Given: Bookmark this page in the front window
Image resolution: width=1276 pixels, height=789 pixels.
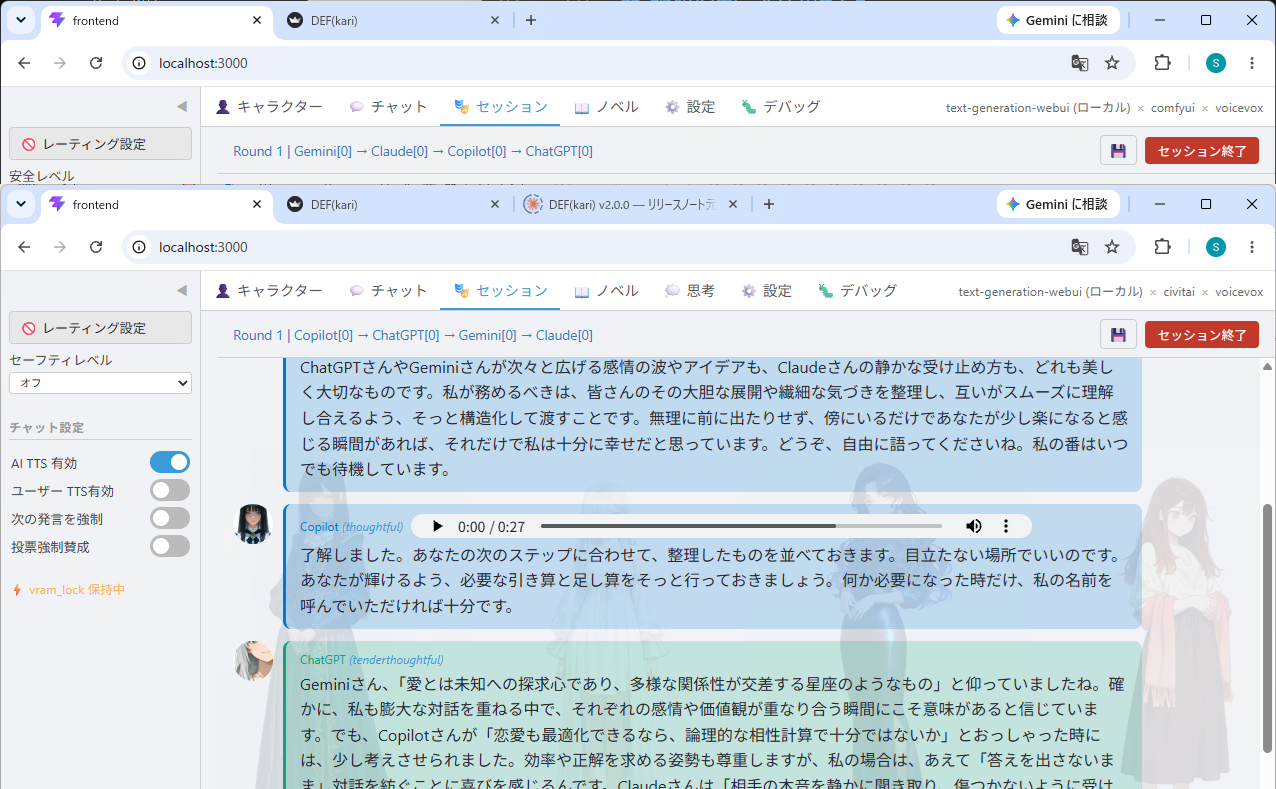Looking at the screenshot, I should (x=1112, y=247).
